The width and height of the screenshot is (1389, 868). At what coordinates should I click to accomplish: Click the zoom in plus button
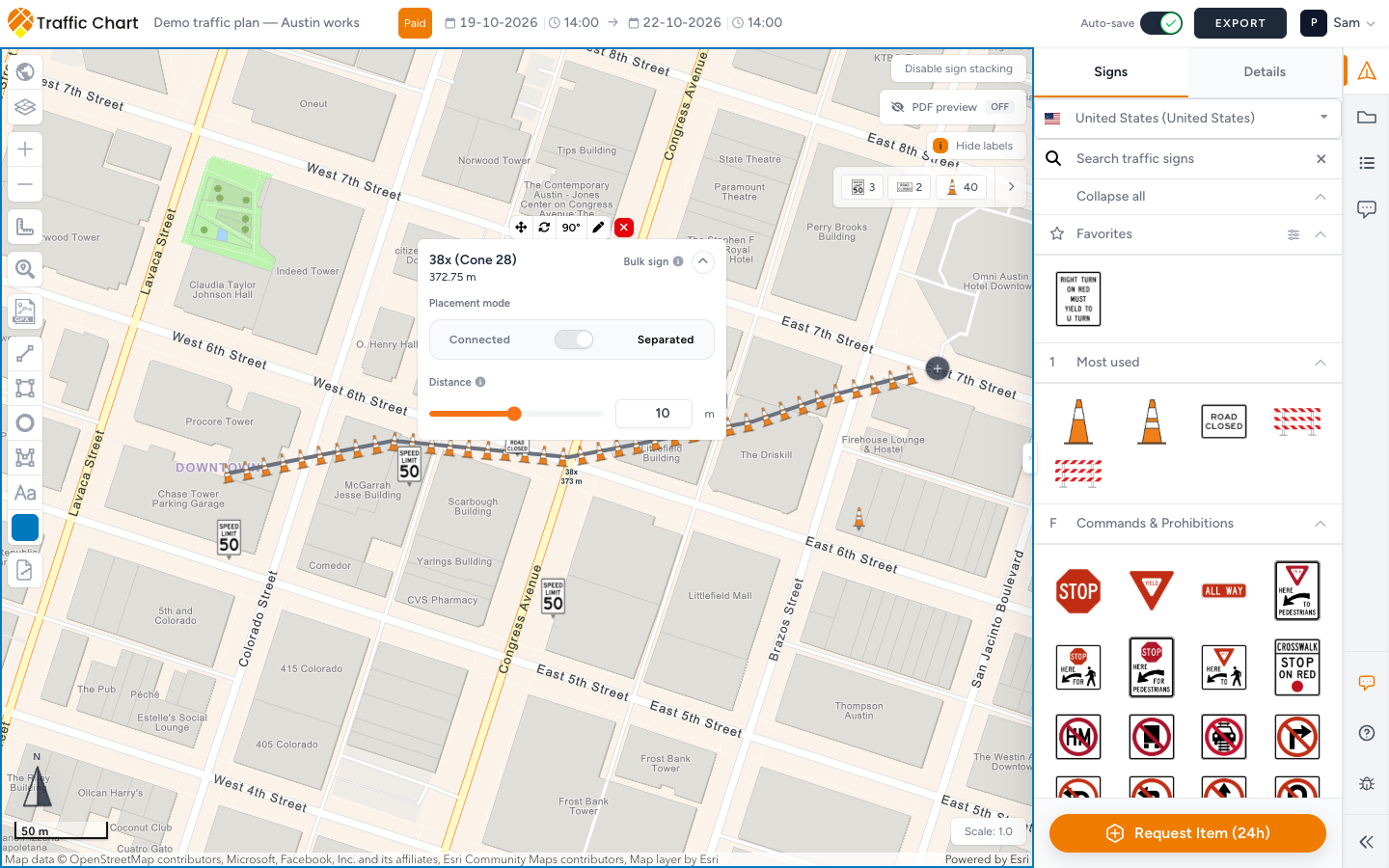pos(25,149)
